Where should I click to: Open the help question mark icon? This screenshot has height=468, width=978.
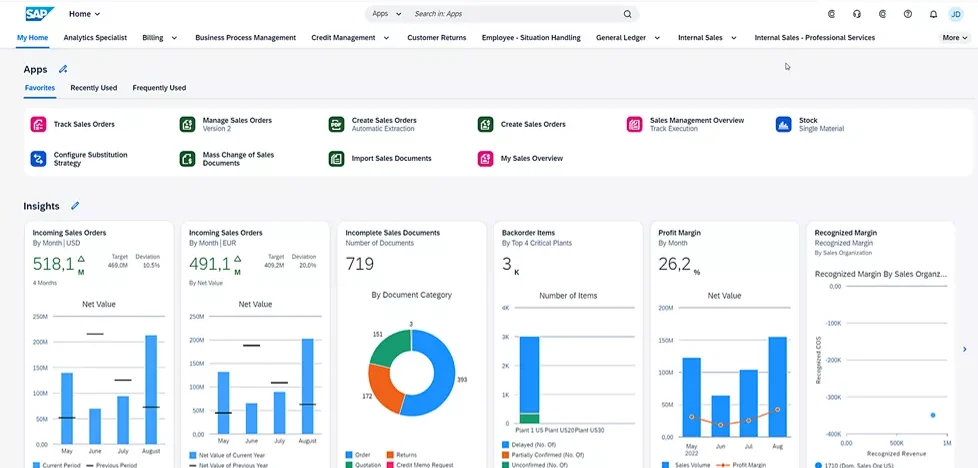click(908, 14)
